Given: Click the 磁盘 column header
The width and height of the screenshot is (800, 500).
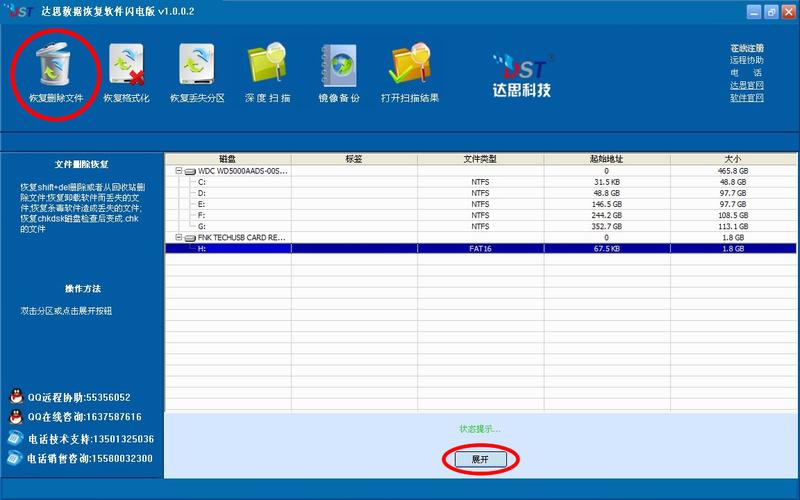Looking at the screenshot, I should click(228, 159).
